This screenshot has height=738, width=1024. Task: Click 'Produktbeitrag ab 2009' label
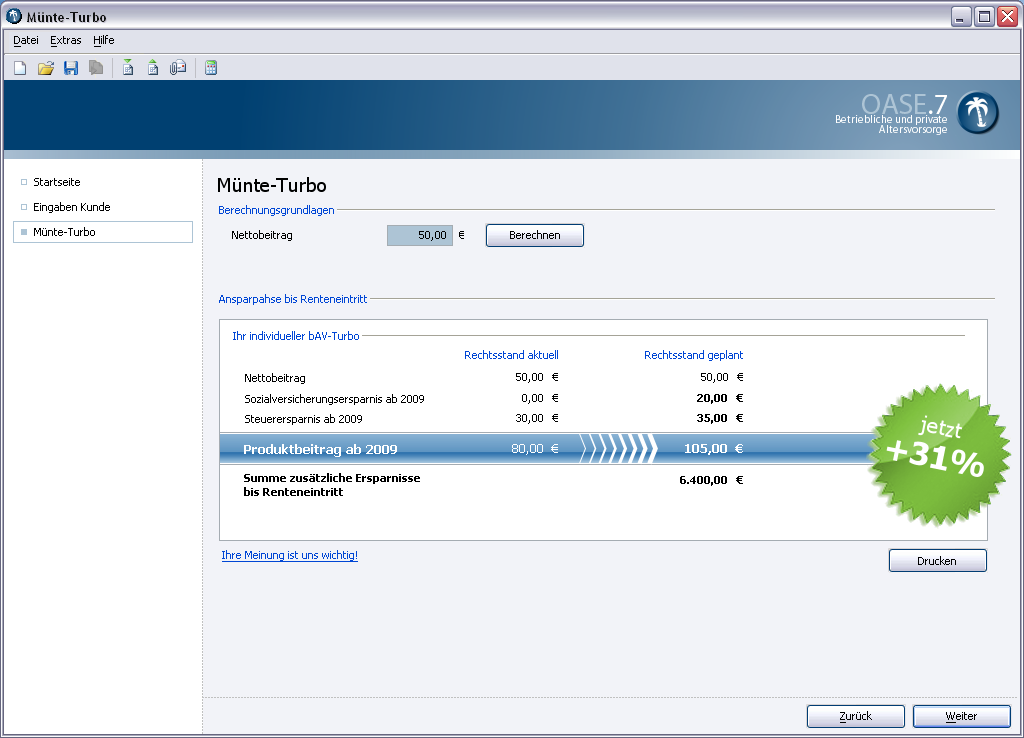tap(320, 449)
